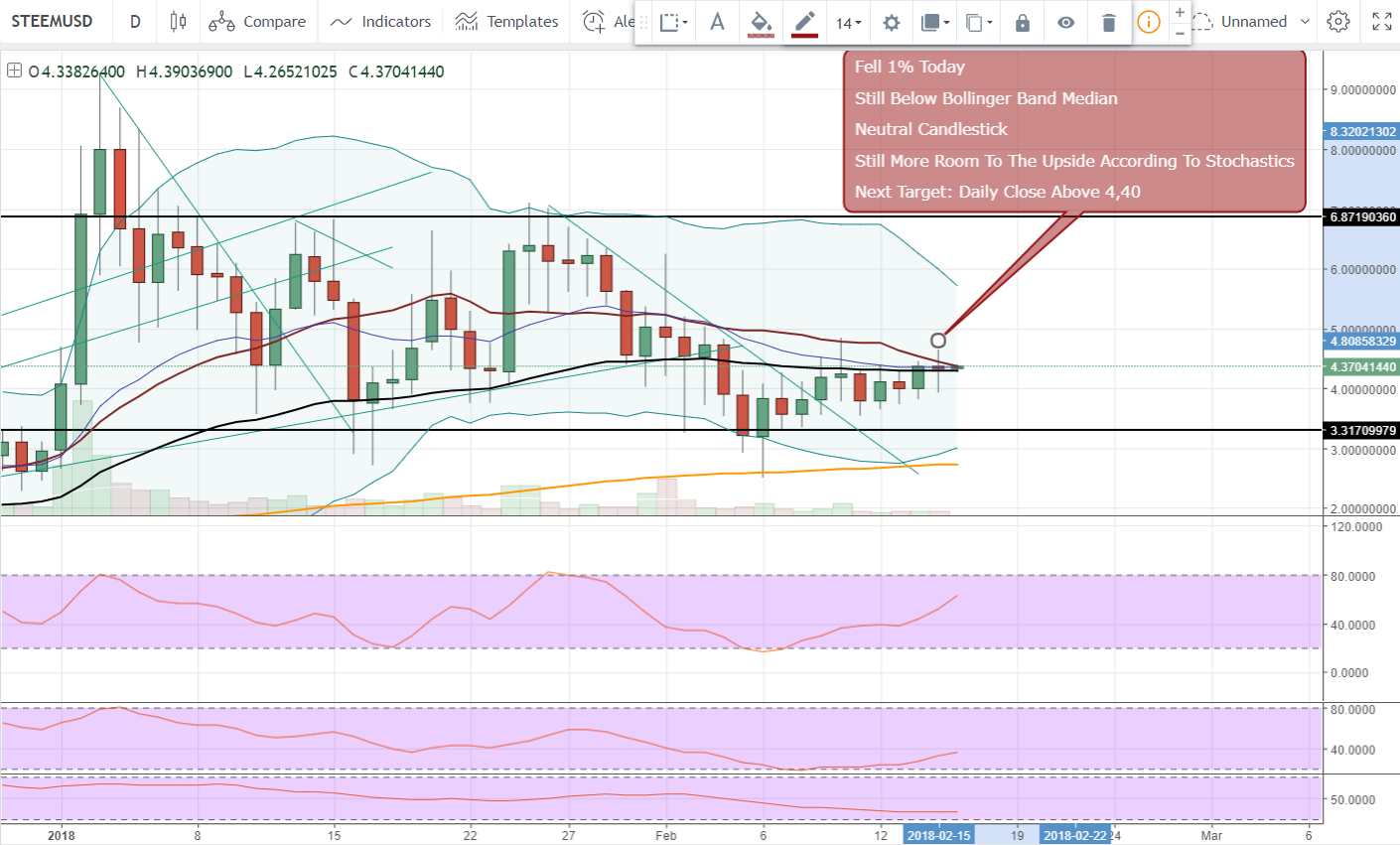This screenshot has height=845, width=1400.
Task: Click the 2018 label on time axis
Action: (x=62, y=835)
